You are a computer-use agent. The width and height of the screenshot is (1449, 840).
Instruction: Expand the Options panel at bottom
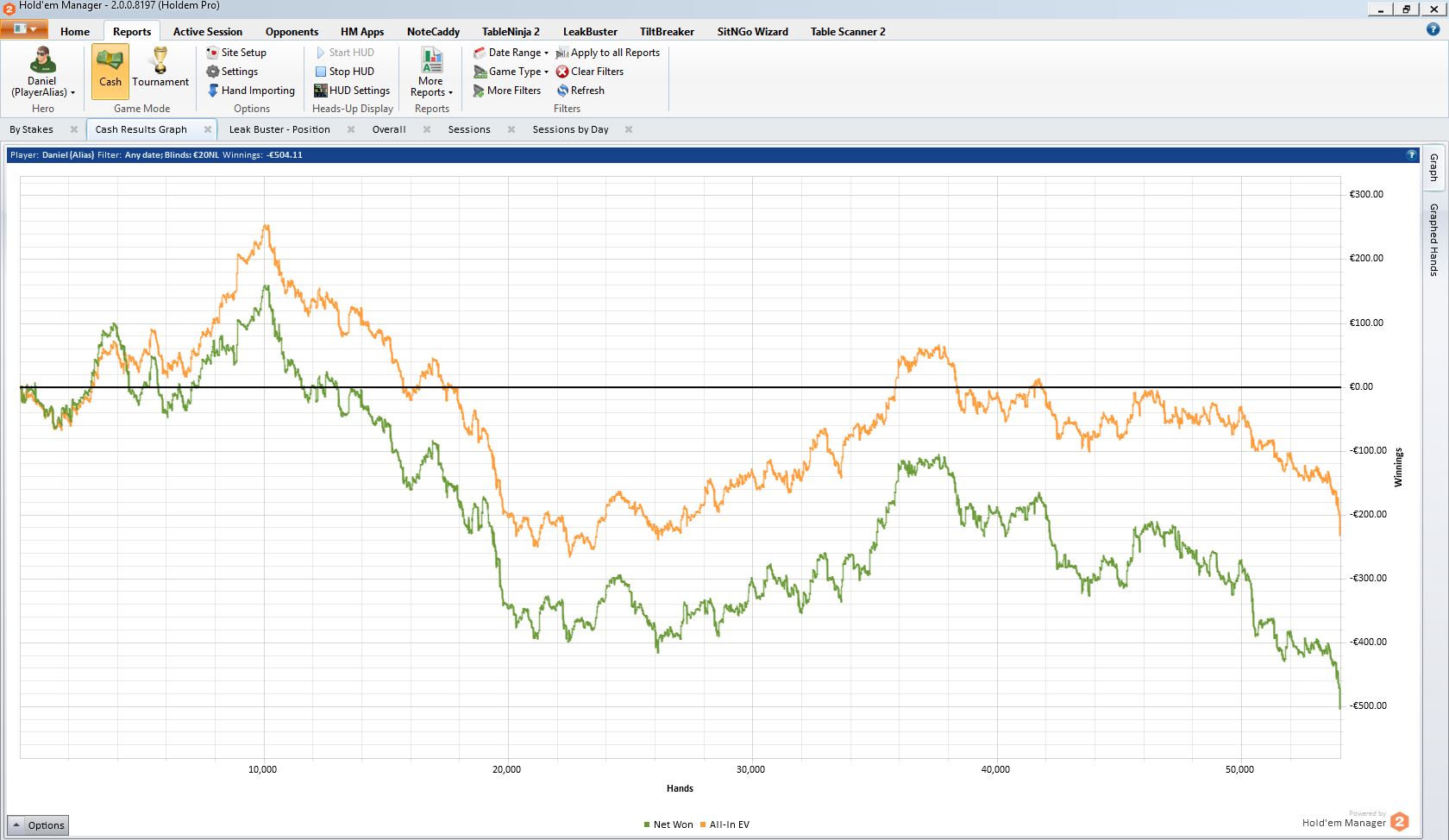[37, 825]
